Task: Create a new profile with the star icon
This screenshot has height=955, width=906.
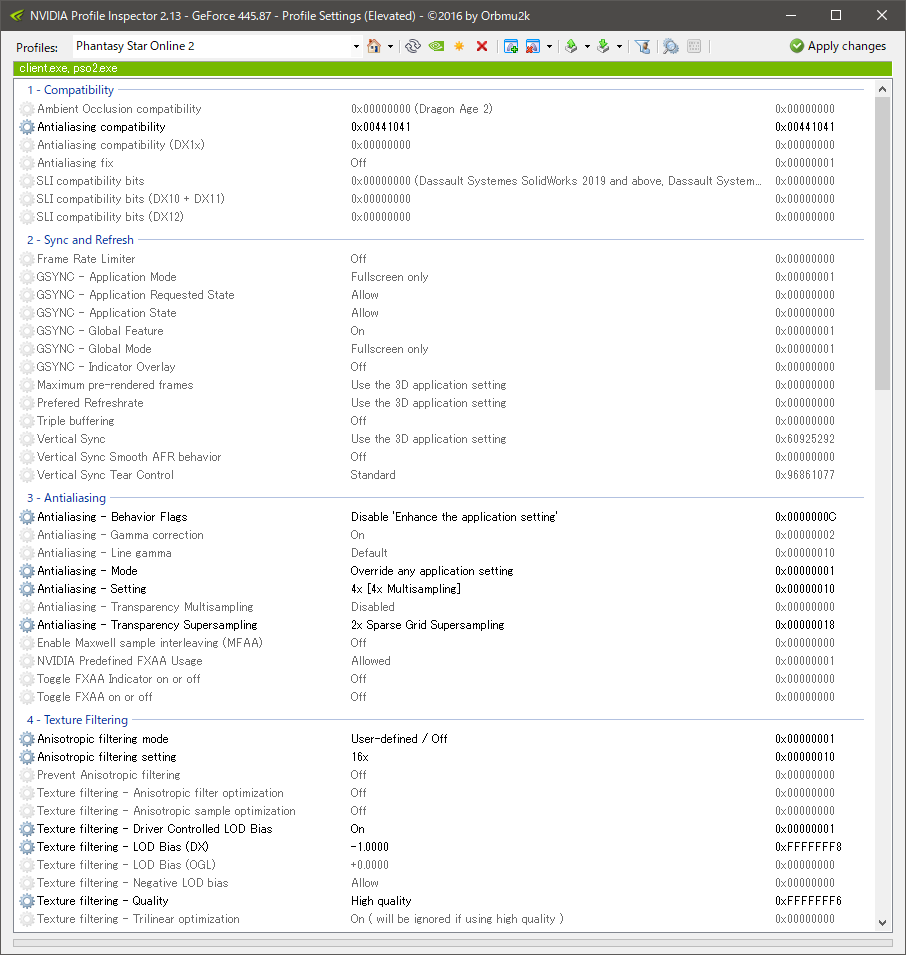Action: pyautogui.click(x=459, y=46)
